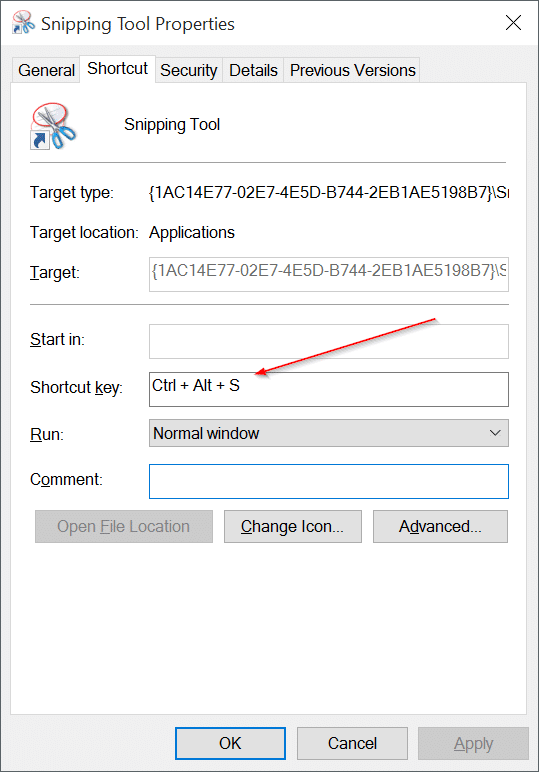Switch to the General tab

coord(46,70)
